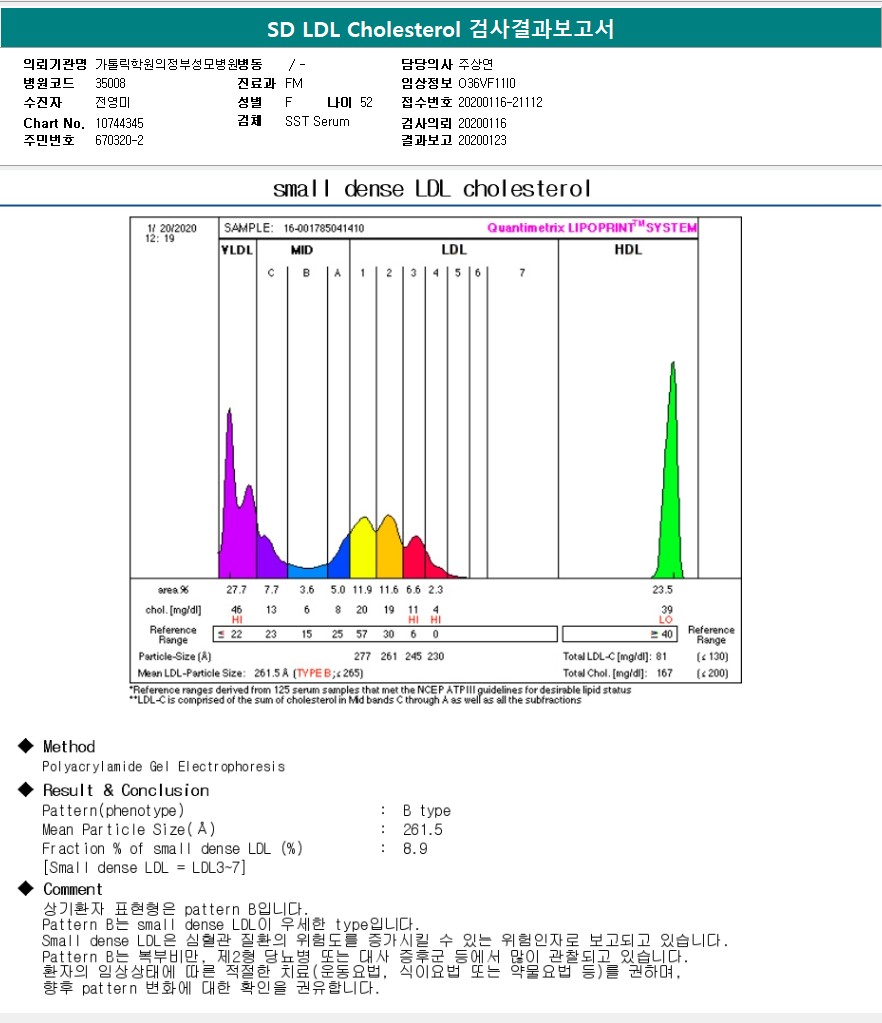The height and width of the screenshot is (1023, 882).
Task: Click the 'area %' row label
Action: [174, 590]
